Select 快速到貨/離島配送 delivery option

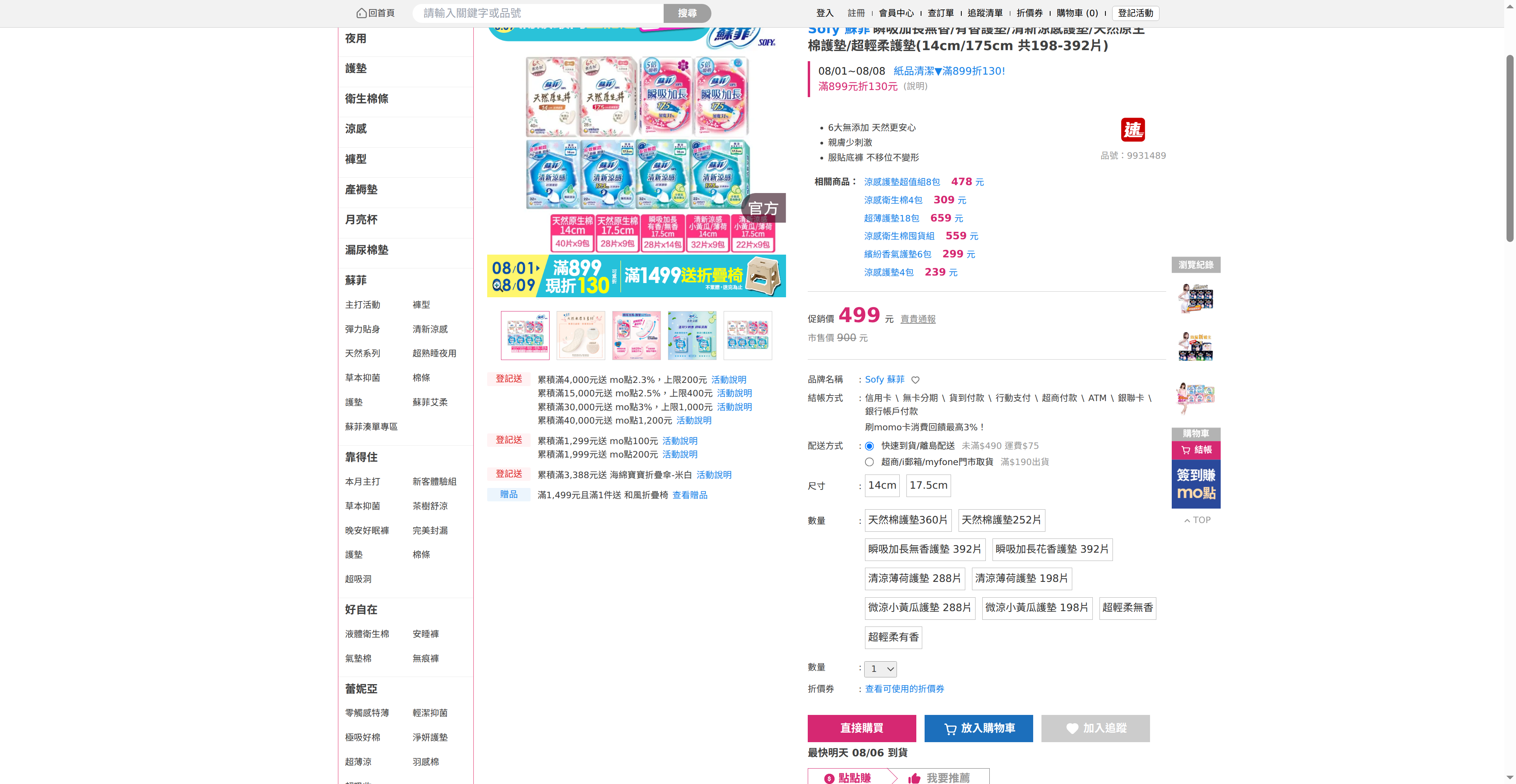(869, 446)
